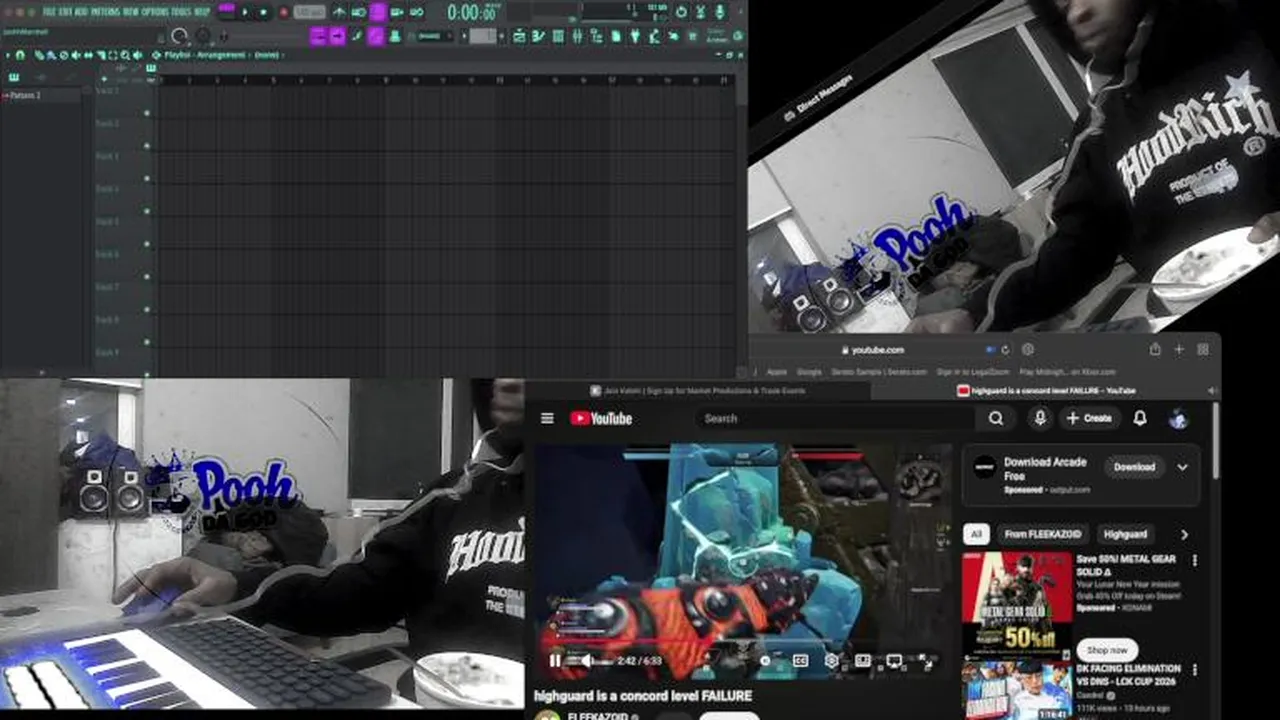
Task: Click the FL Studio time display
Action: tap(474, 12)
